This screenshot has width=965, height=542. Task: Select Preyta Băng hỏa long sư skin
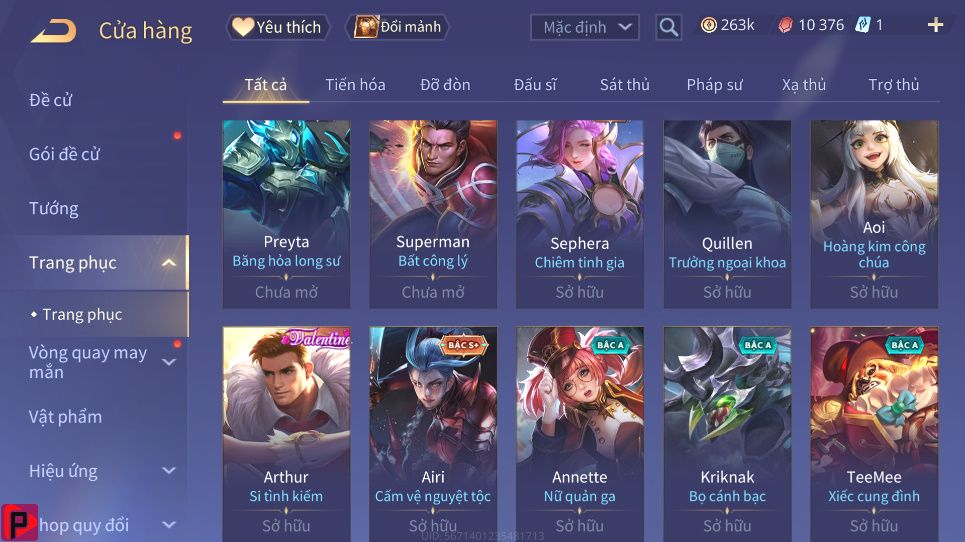click(286, 214)
